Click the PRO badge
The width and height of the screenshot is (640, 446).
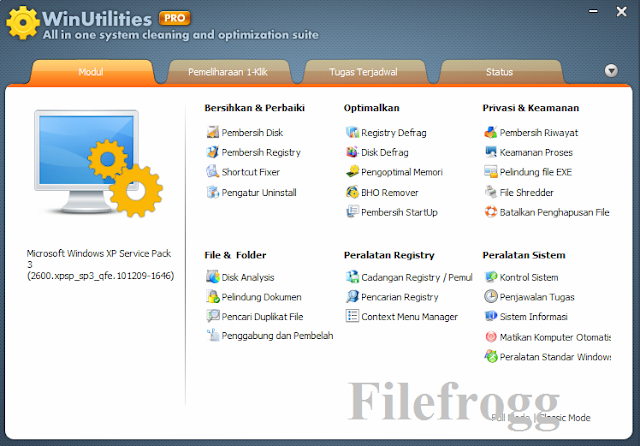point(175,18)
